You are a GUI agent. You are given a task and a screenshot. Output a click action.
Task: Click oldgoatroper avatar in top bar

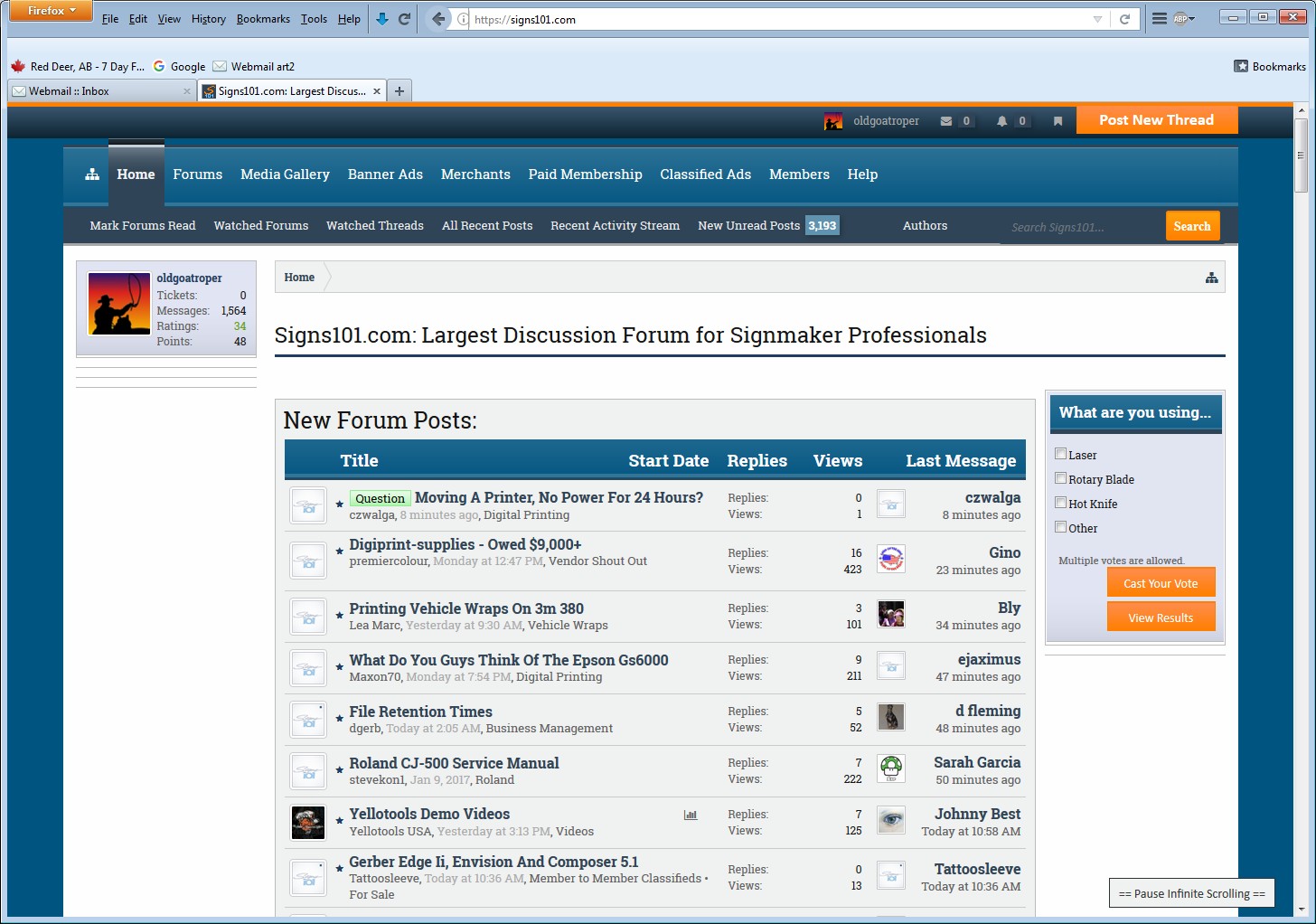pos(833,121)
